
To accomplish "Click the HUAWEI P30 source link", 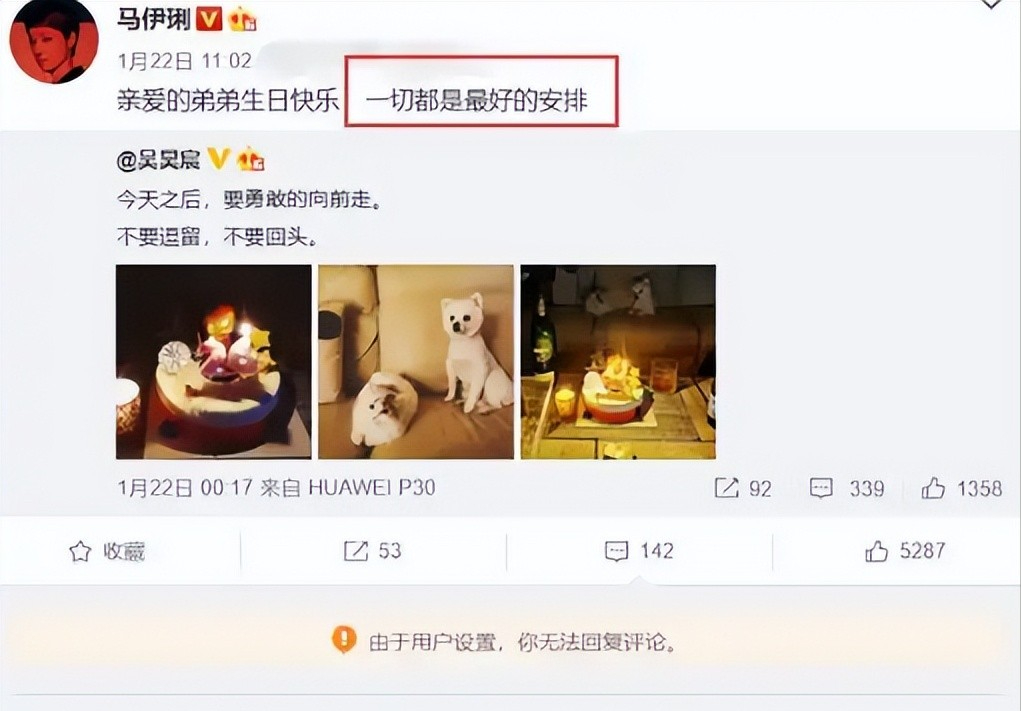I will pyautogui.click(x=371, y=488).
